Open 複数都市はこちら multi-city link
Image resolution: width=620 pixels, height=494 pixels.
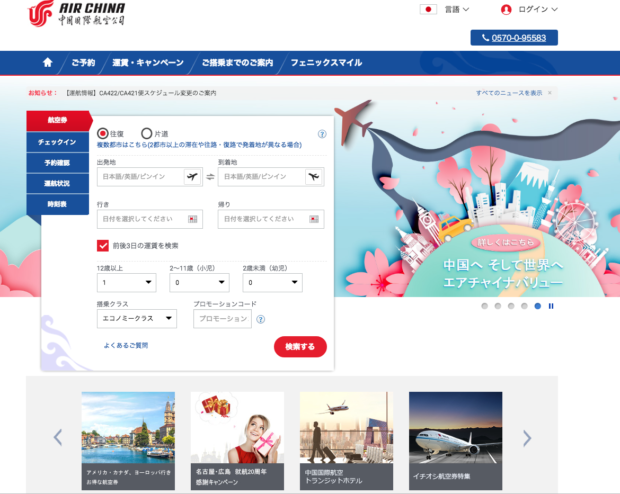click(x=199, y=145)
